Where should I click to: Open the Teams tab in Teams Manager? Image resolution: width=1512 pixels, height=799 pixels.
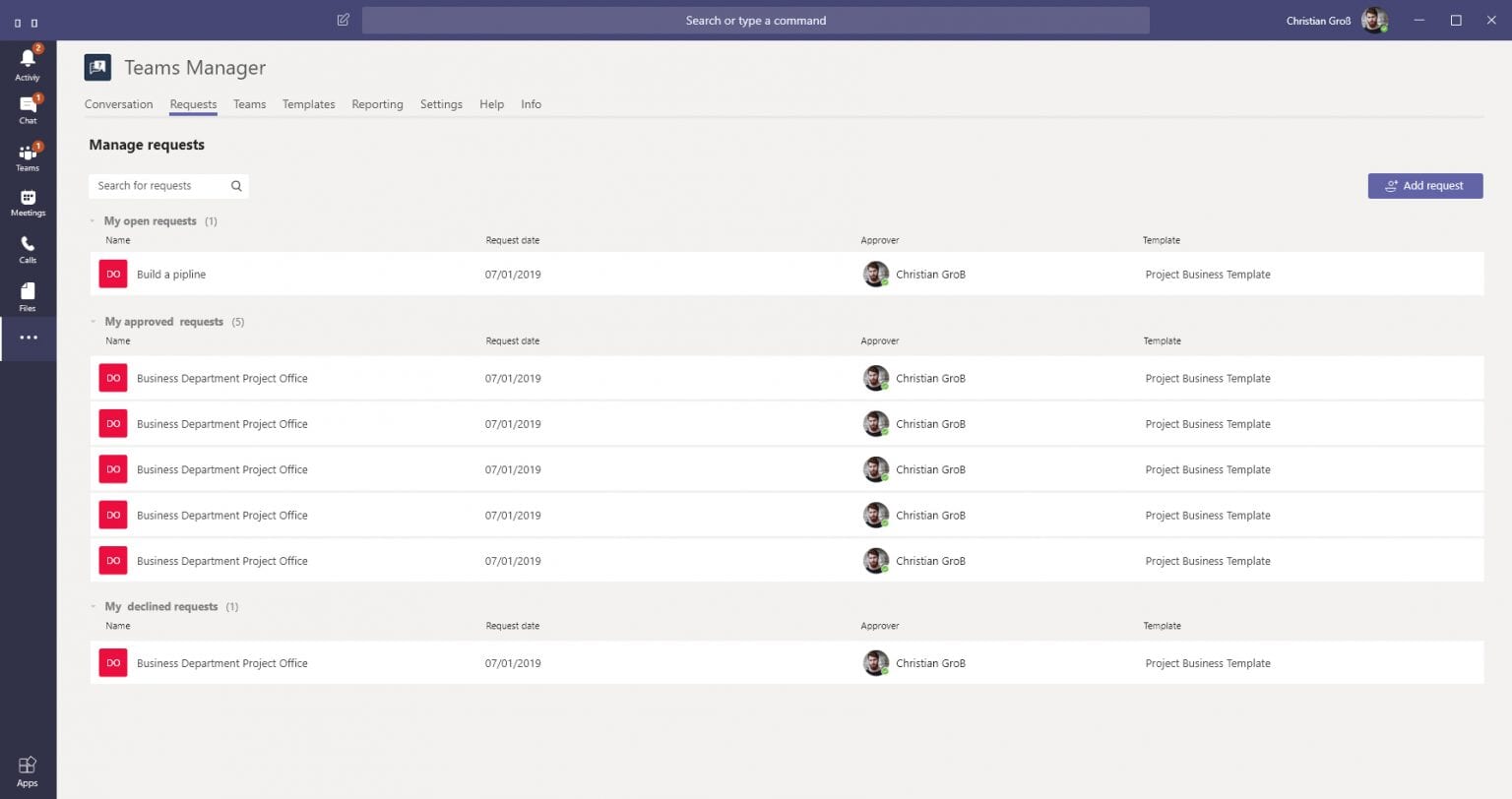click(x=249, y=104)
